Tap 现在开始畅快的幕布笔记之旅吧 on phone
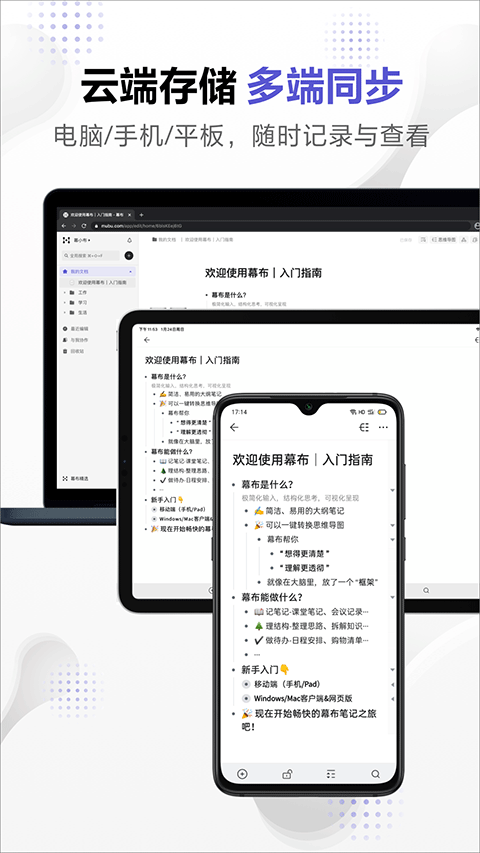The height and width of the screenshot is (853, 480). click(309, 720)
